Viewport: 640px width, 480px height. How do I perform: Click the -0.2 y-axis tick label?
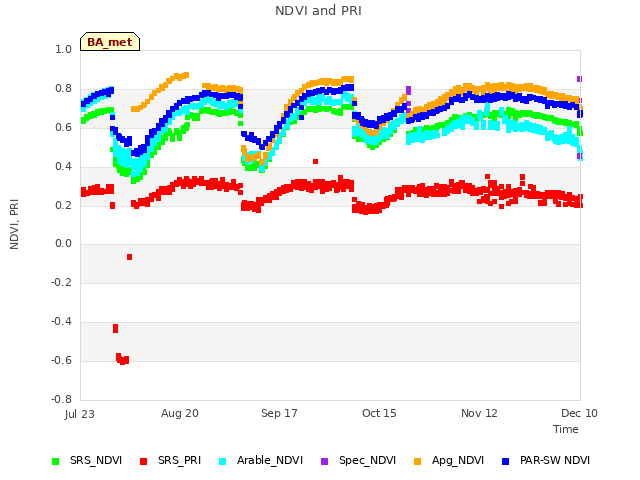pyautogui.click(x=61, y=282)
